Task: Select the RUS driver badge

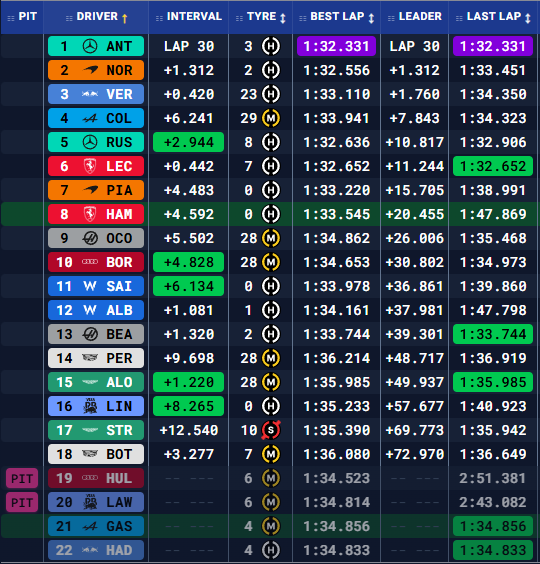Action: pos(96,142)
